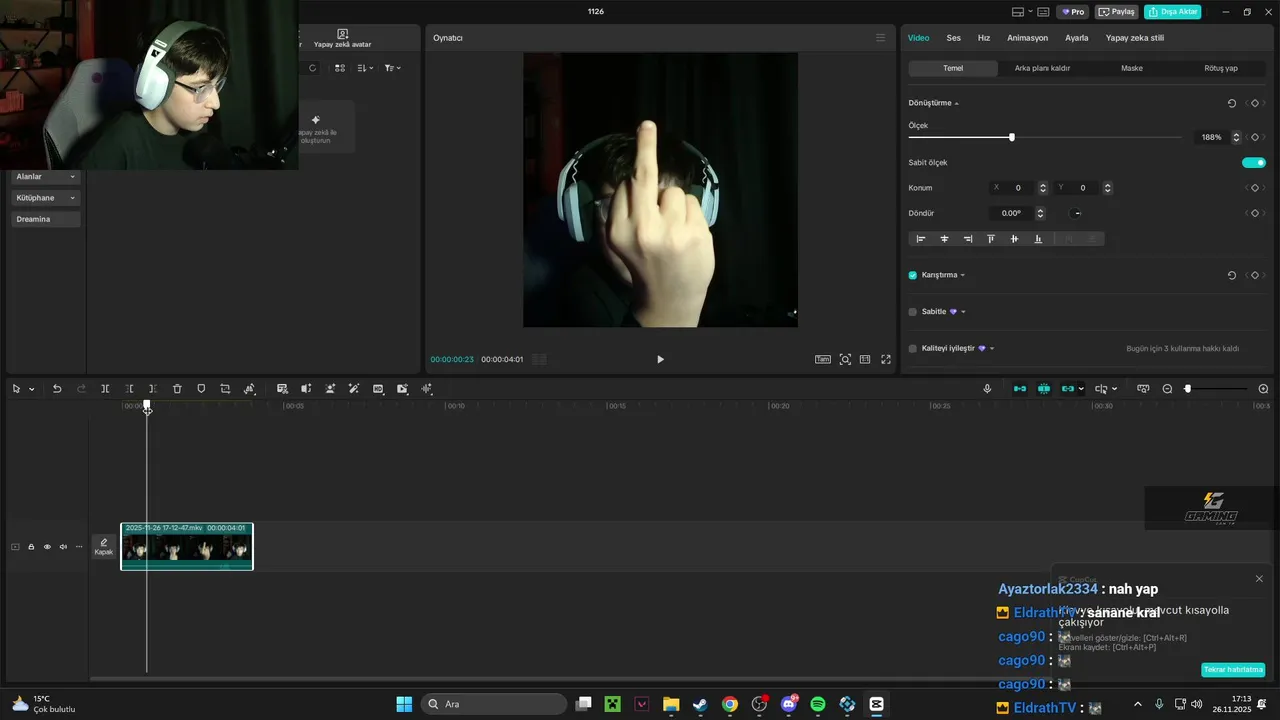Click the Dışa Aktar export button
The image size is (1280, 720).
point(1173,12)
